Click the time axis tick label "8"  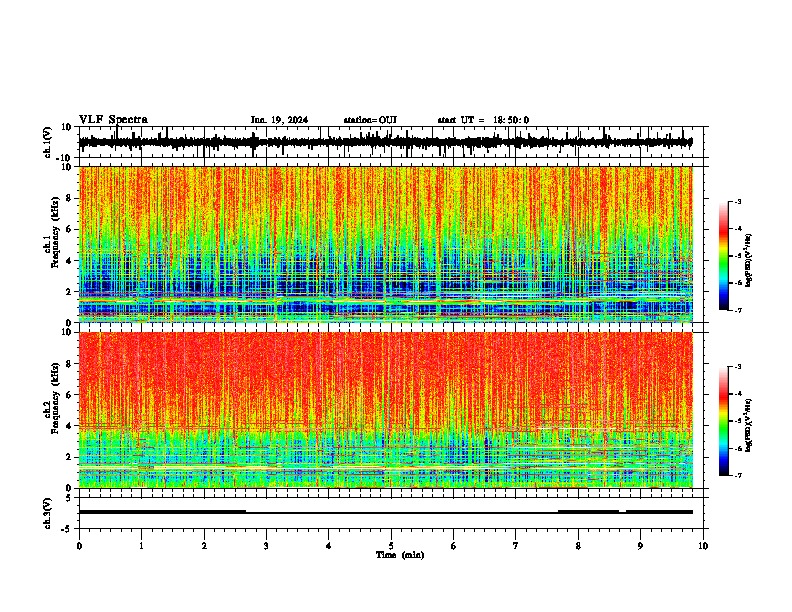pyautogui.click(x=578, y=546)
